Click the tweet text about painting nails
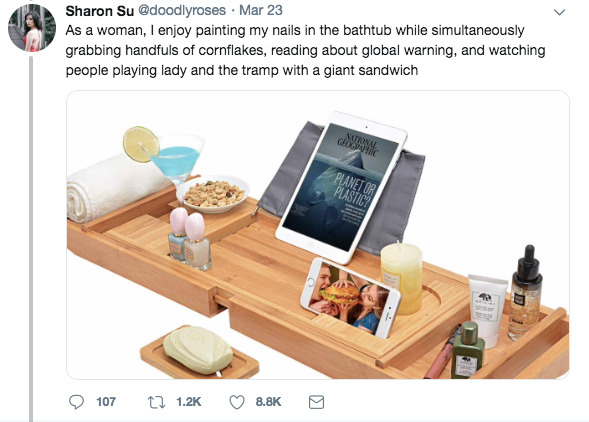 click(305, 50)
